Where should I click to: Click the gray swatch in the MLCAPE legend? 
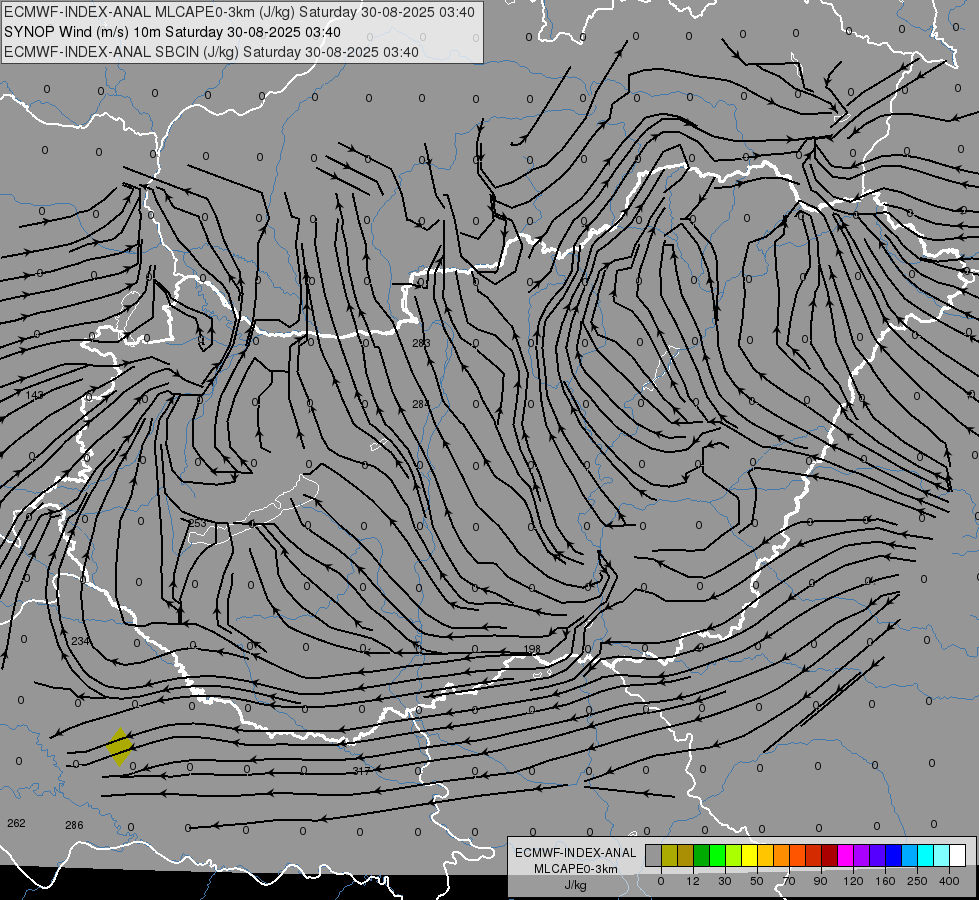654,856
